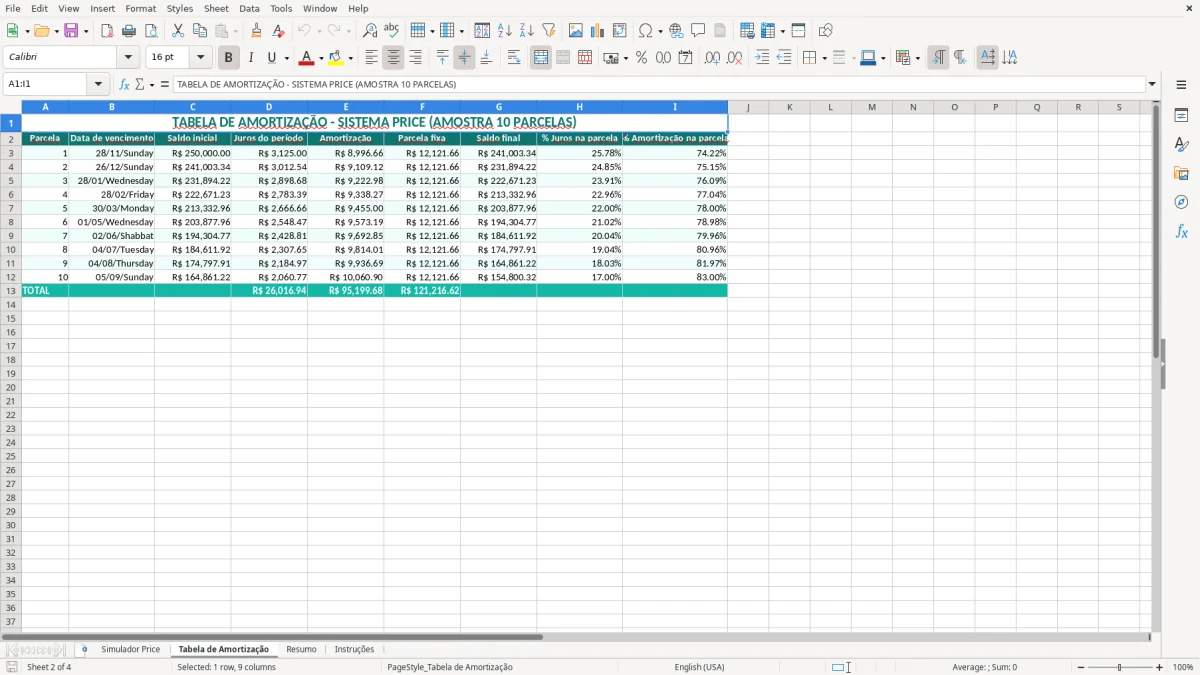Click Format as Percent icon

(x=641, y=58)
